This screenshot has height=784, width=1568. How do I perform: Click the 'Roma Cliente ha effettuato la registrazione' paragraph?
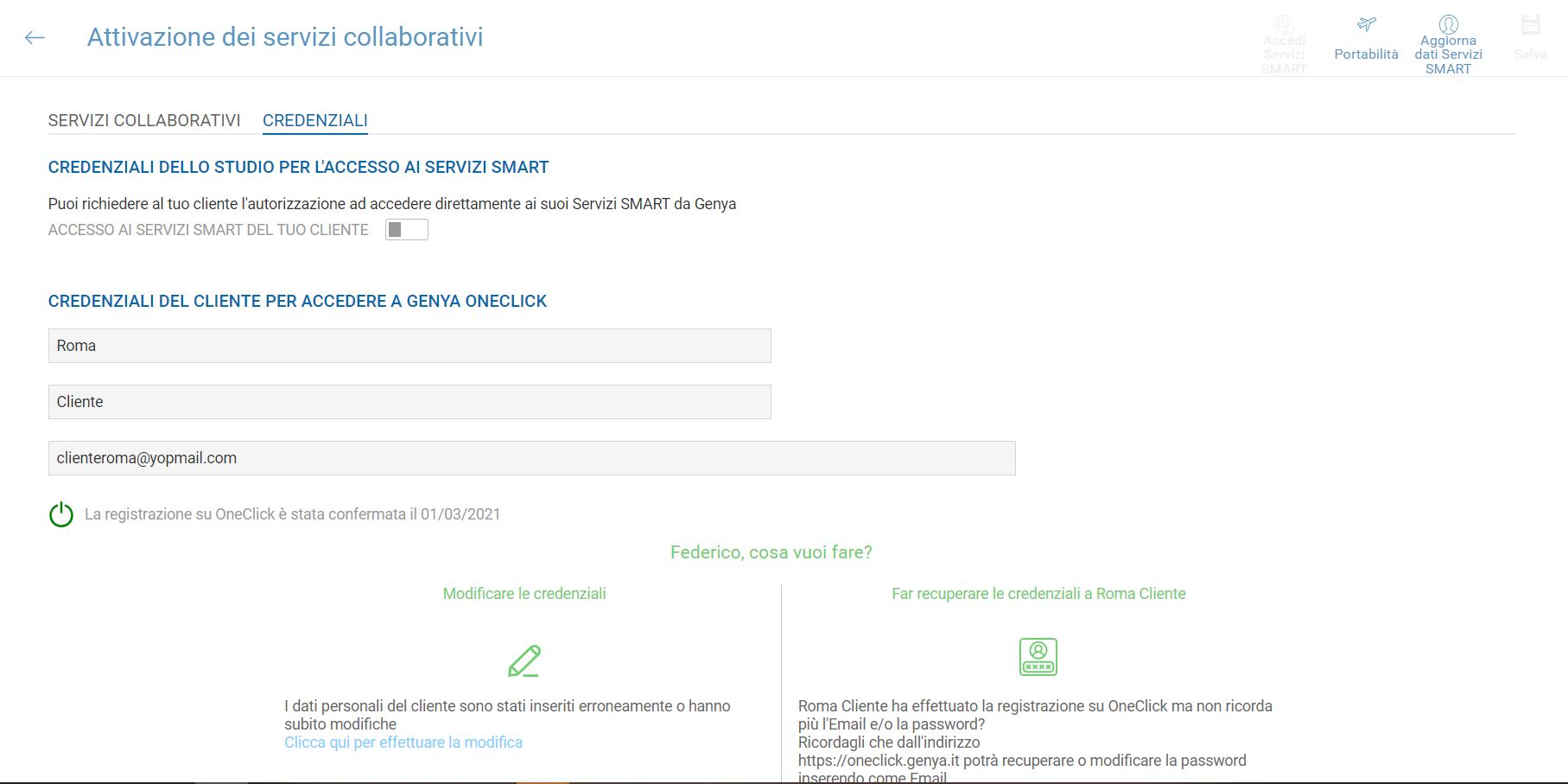[1035, 741]
